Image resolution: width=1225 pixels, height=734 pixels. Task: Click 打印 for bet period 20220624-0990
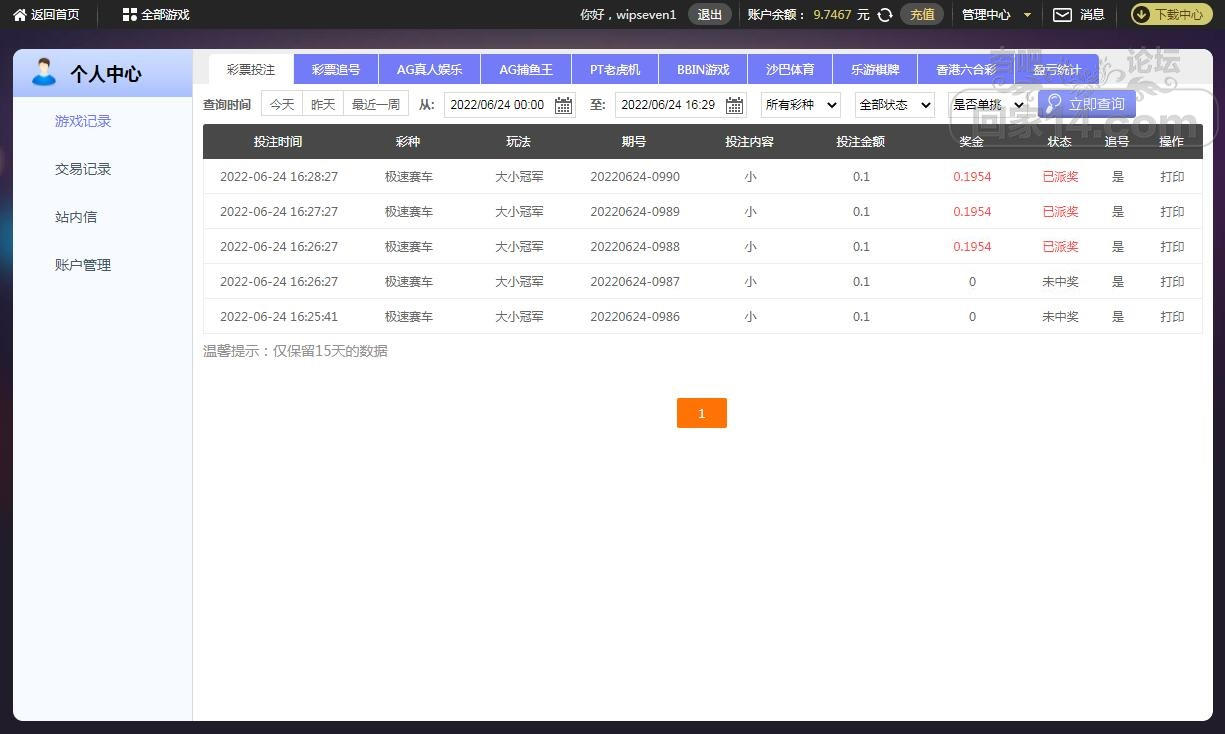1172,177
